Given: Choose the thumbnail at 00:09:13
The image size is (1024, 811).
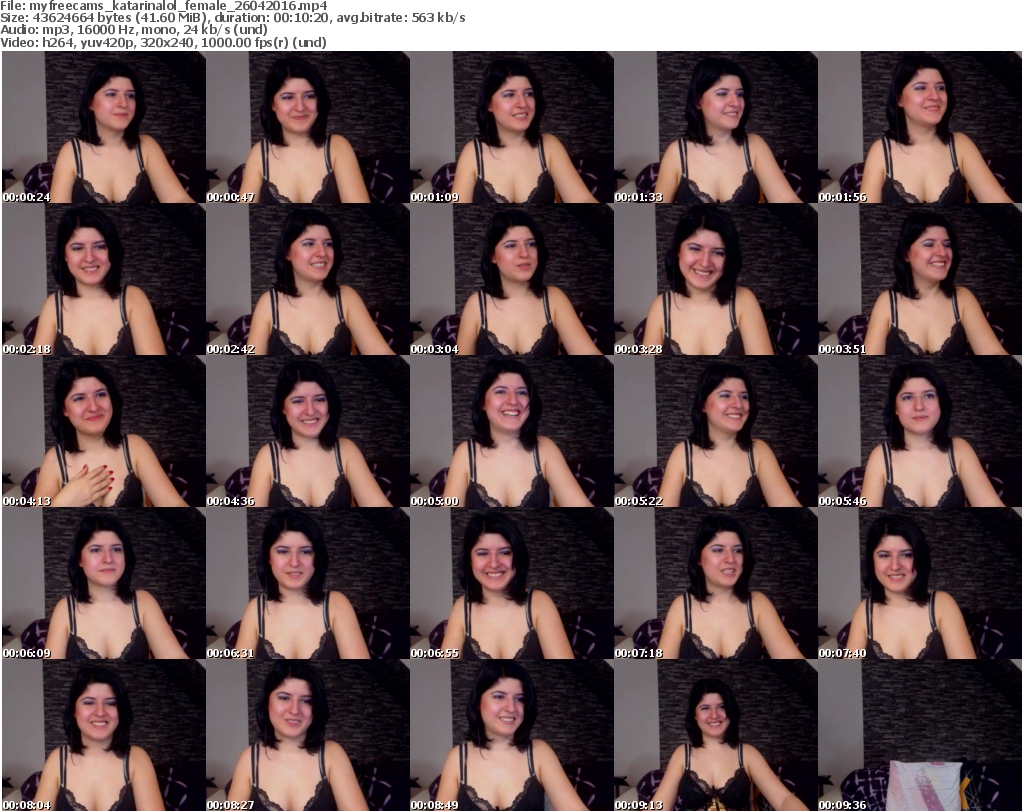Looking at the screenshot, I should click(716, 735).
